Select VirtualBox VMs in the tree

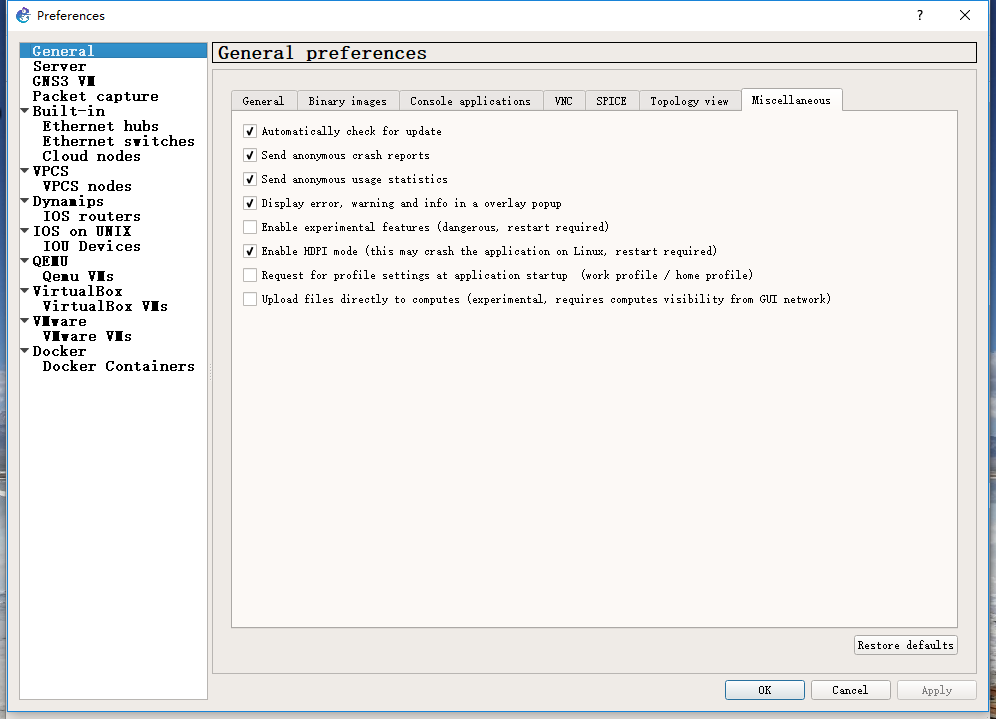pyautogui.click(x=105, y=306)
